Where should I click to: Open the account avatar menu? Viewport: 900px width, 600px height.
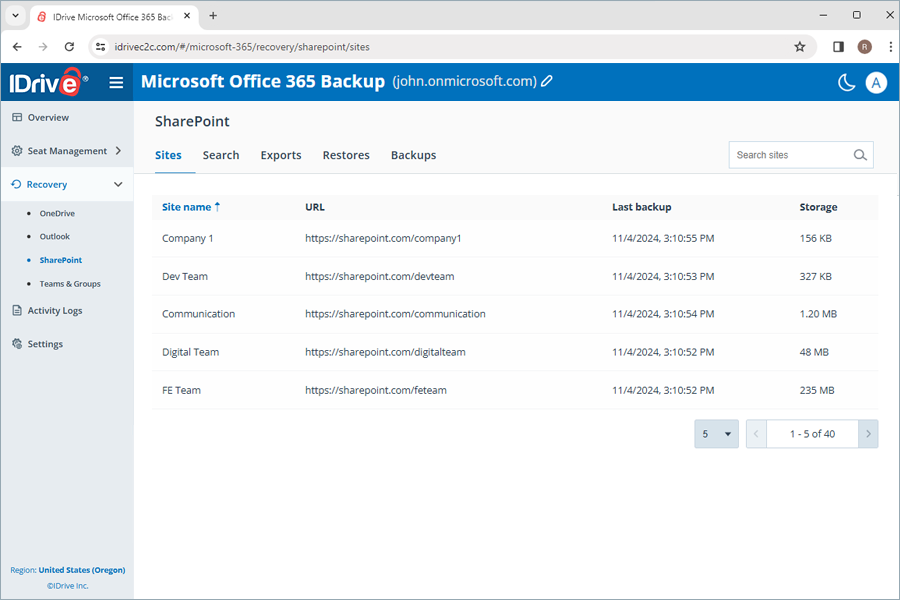click(x=876, y=82)
